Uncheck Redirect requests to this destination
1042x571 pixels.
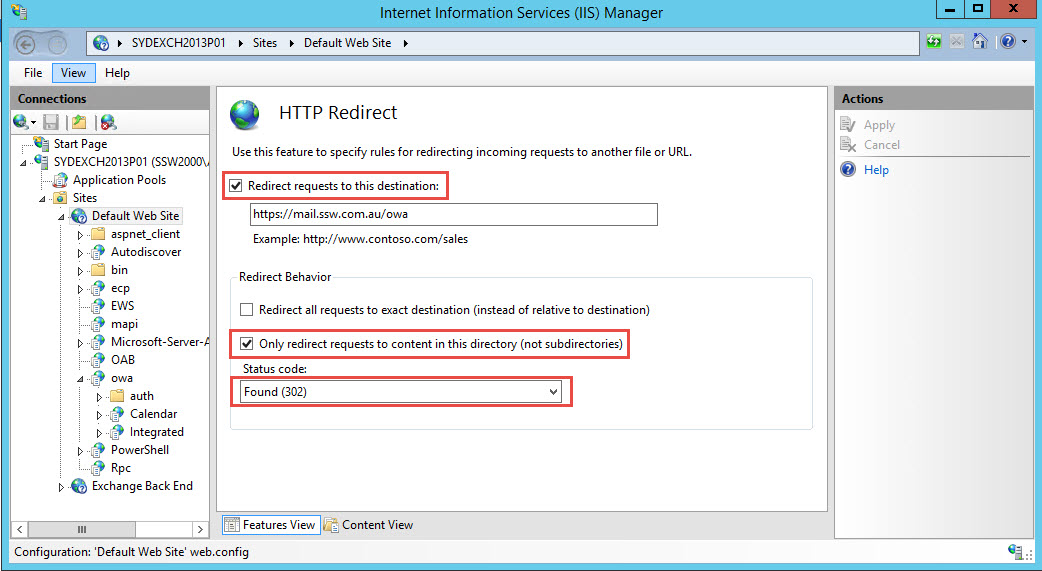(x=236, y=185)
